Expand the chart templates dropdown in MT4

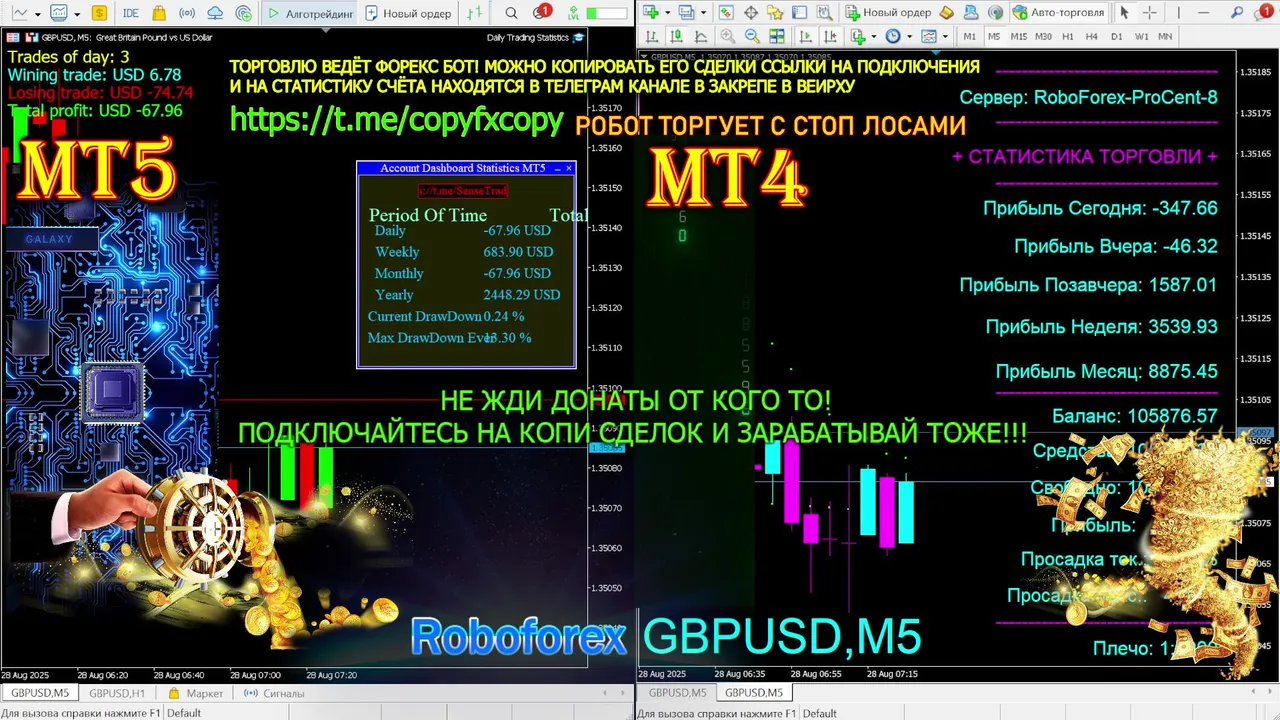[945, 36]
